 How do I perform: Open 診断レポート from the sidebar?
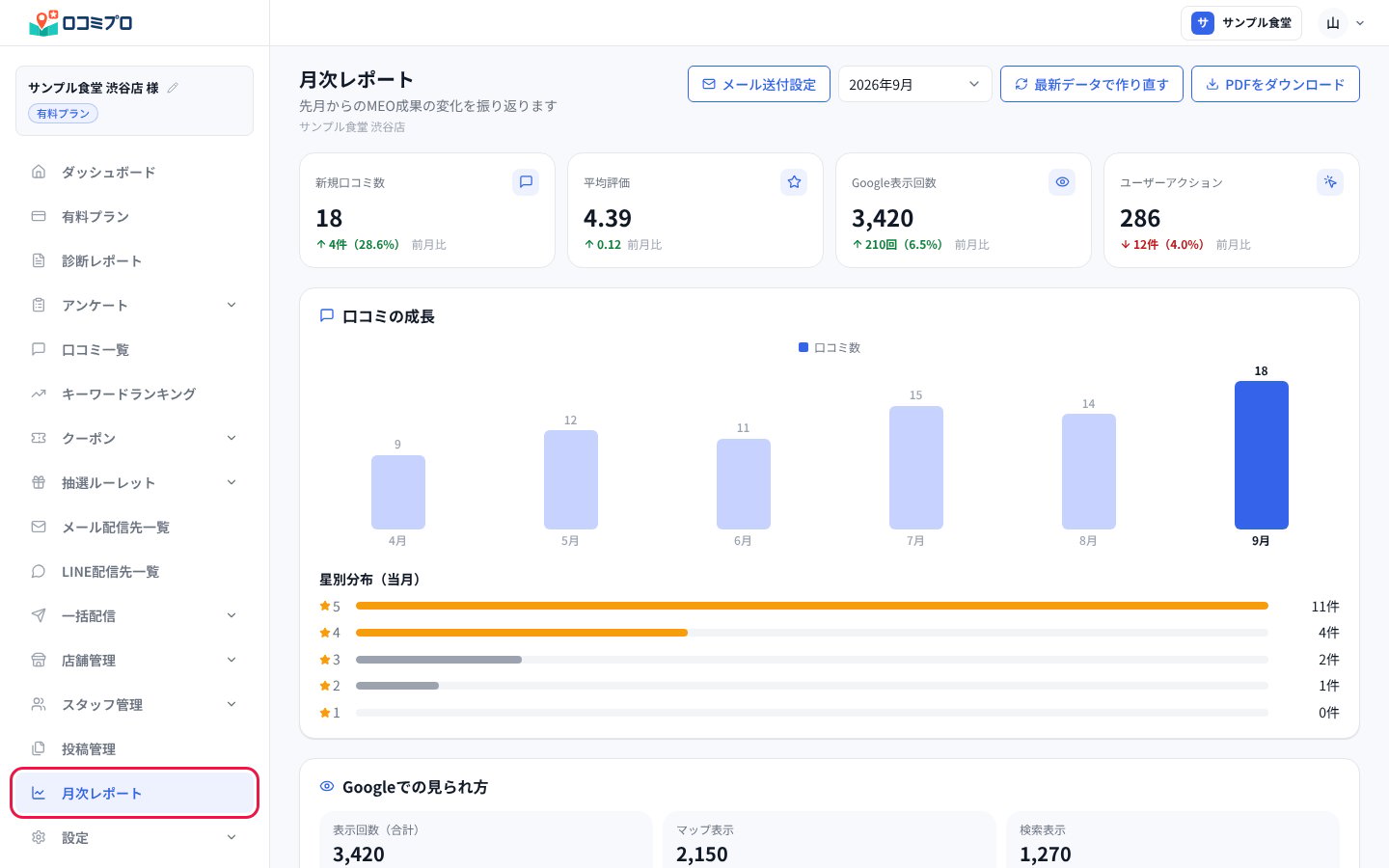tap(135, 260)
